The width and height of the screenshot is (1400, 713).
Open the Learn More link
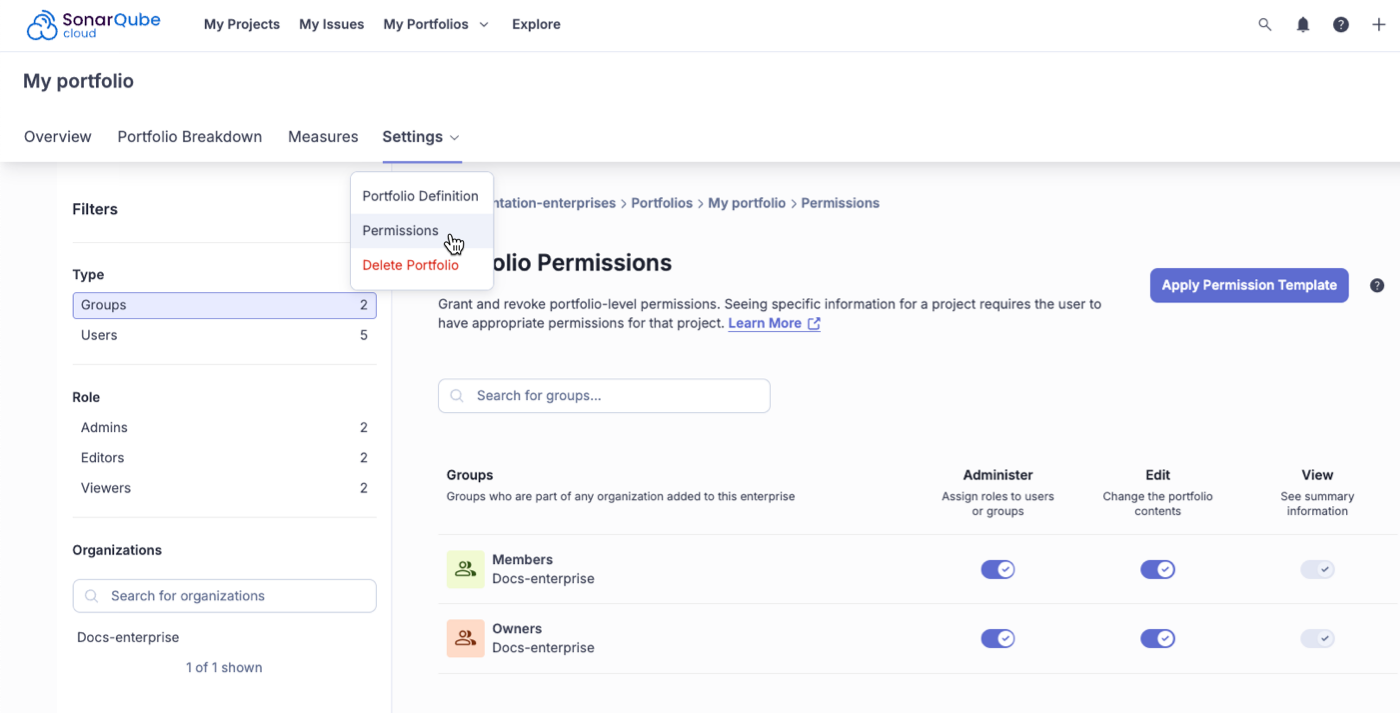coord(766,322)
